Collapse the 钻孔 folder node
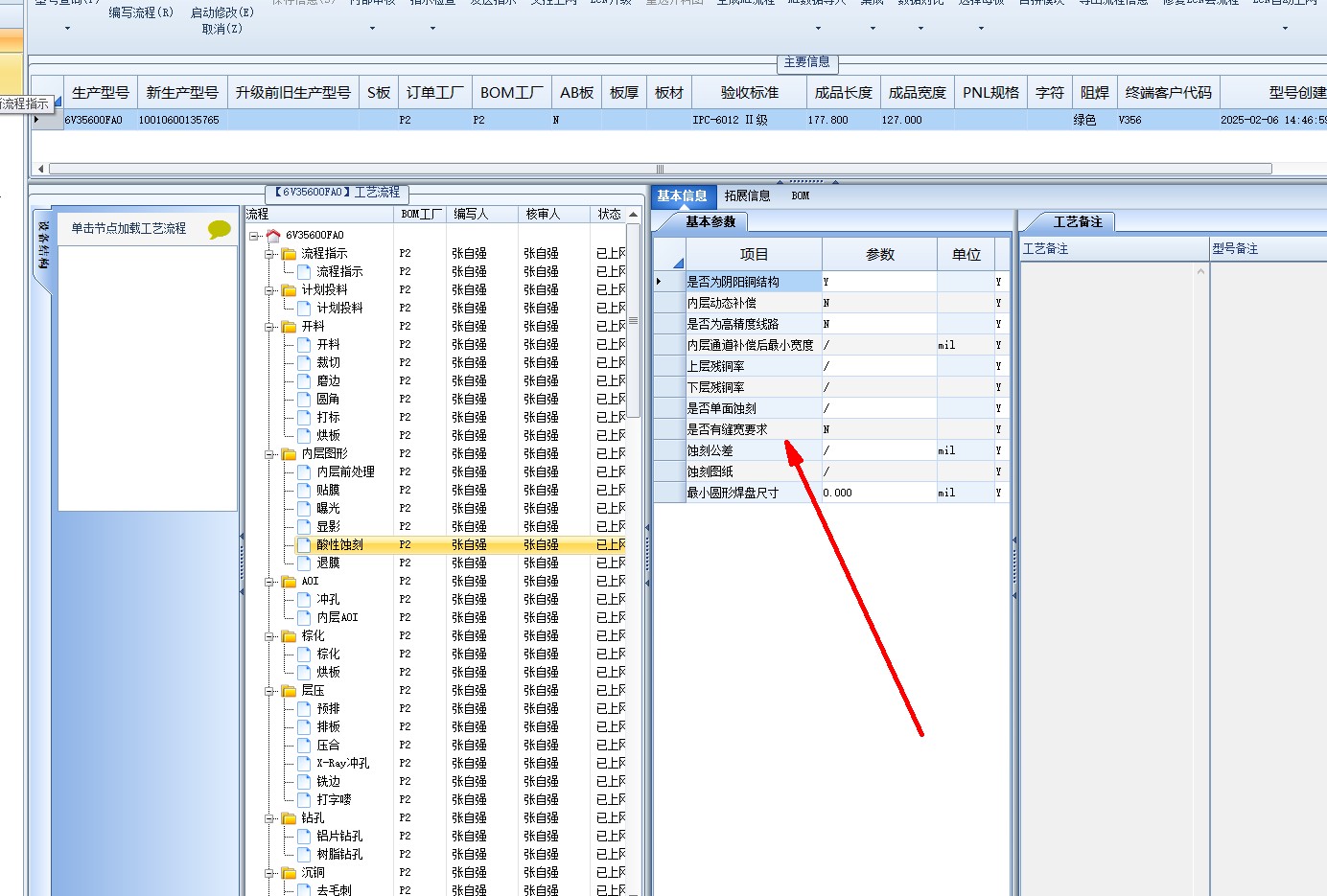This screenshot has height=896, width=1327. pyautogui.click(x=269, y=818)
